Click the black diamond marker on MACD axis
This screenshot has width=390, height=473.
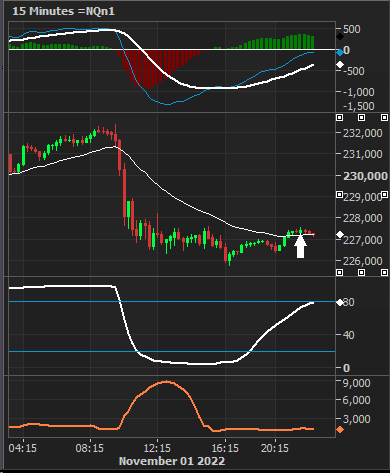click(340, 37)
